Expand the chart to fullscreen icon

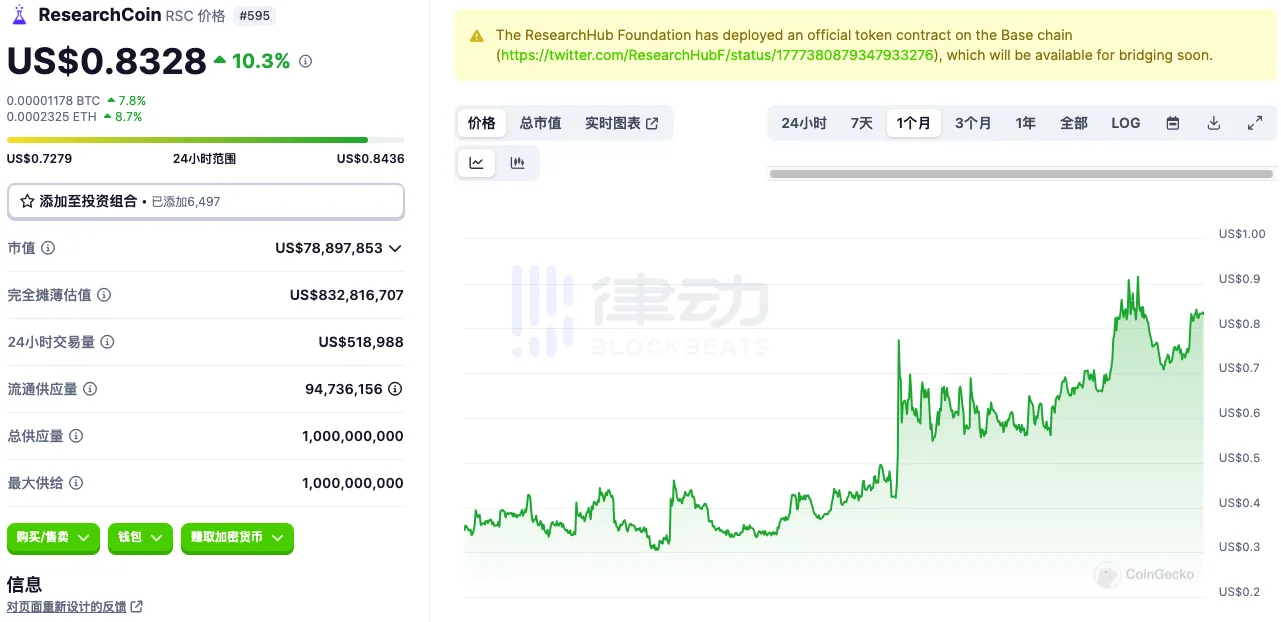coord(1254,122)
